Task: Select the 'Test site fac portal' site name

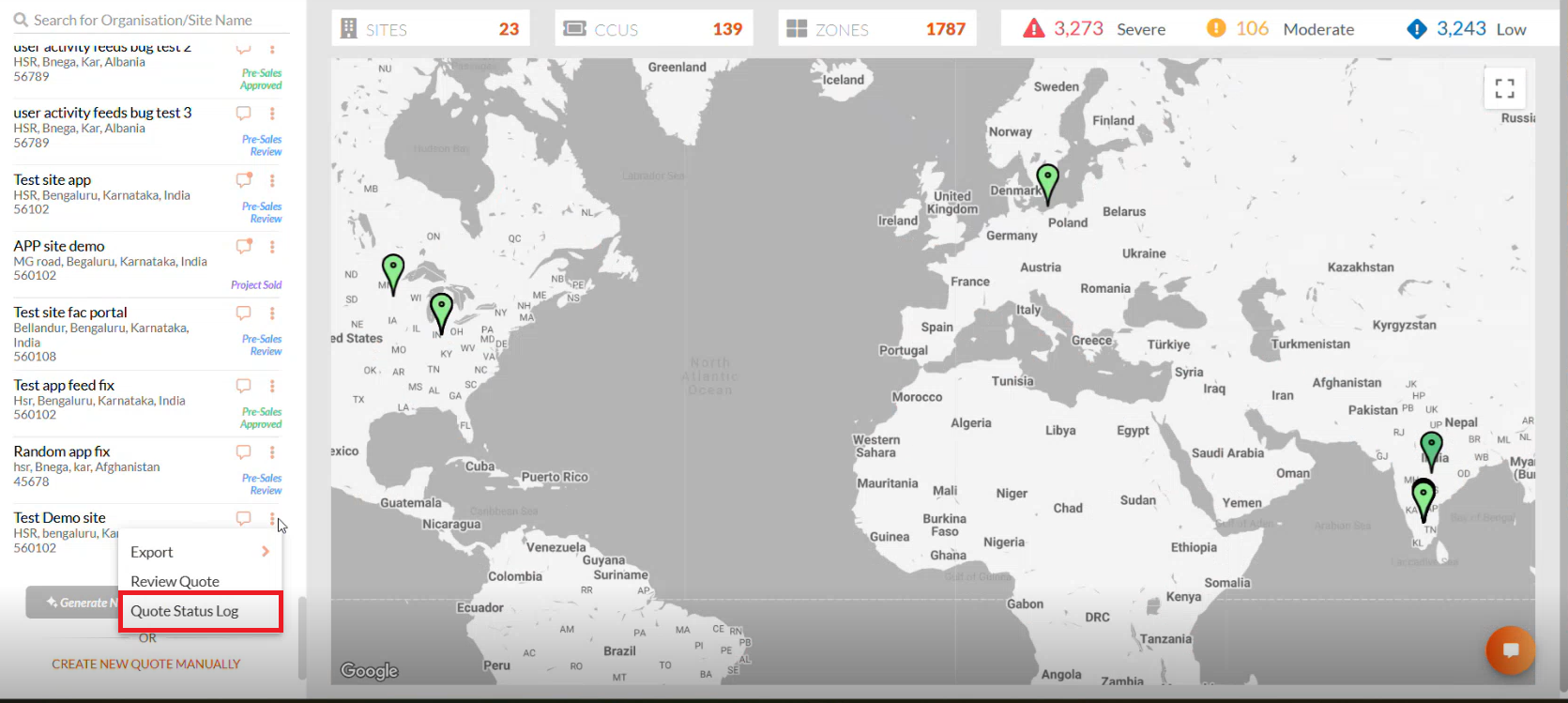Action: coord(70,313)
